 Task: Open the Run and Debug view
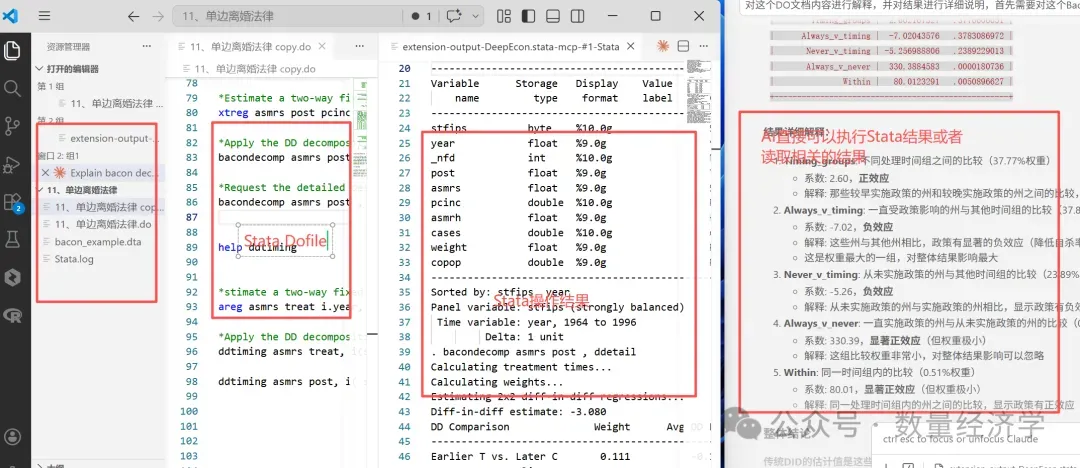tap(12, 164)
